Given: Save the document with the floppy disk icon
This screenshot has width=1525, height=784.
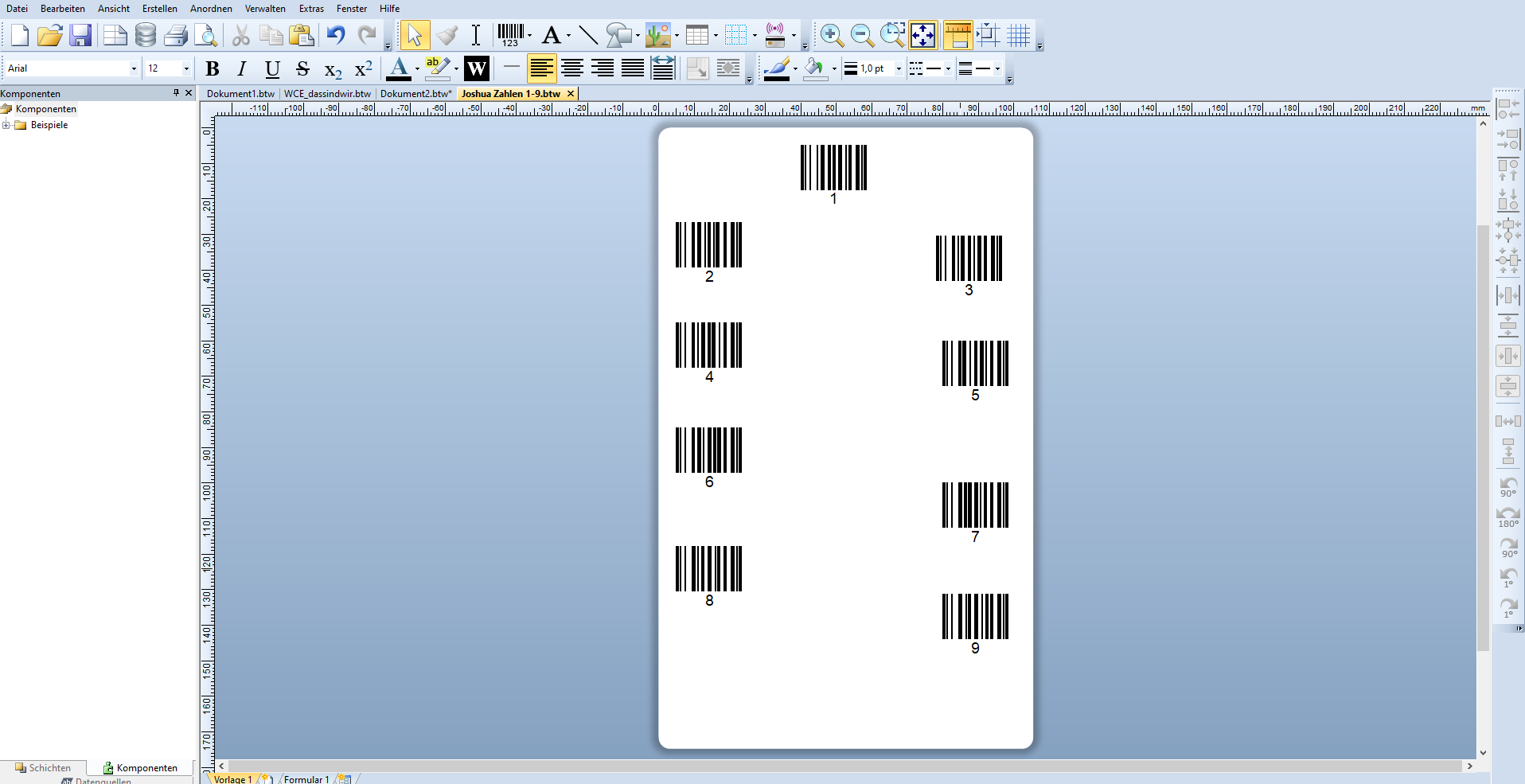Looking at the screenshot, I should point(81,35).
